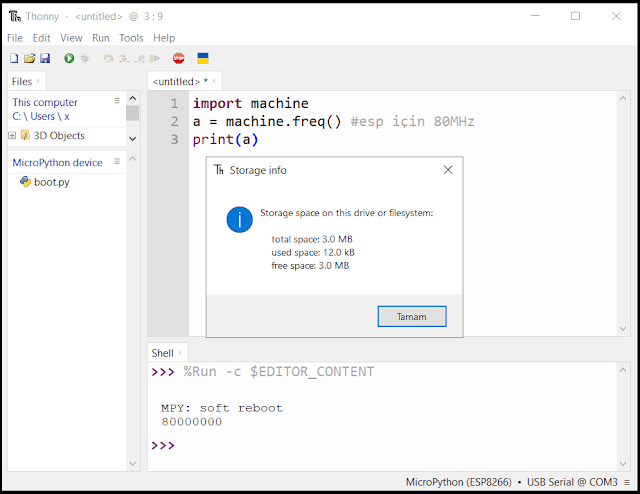Click status bar 'MicroPython (ESP8266)' text
This screenshot has height=494, width=640.
pyautogui.click(x=458, y=482)
